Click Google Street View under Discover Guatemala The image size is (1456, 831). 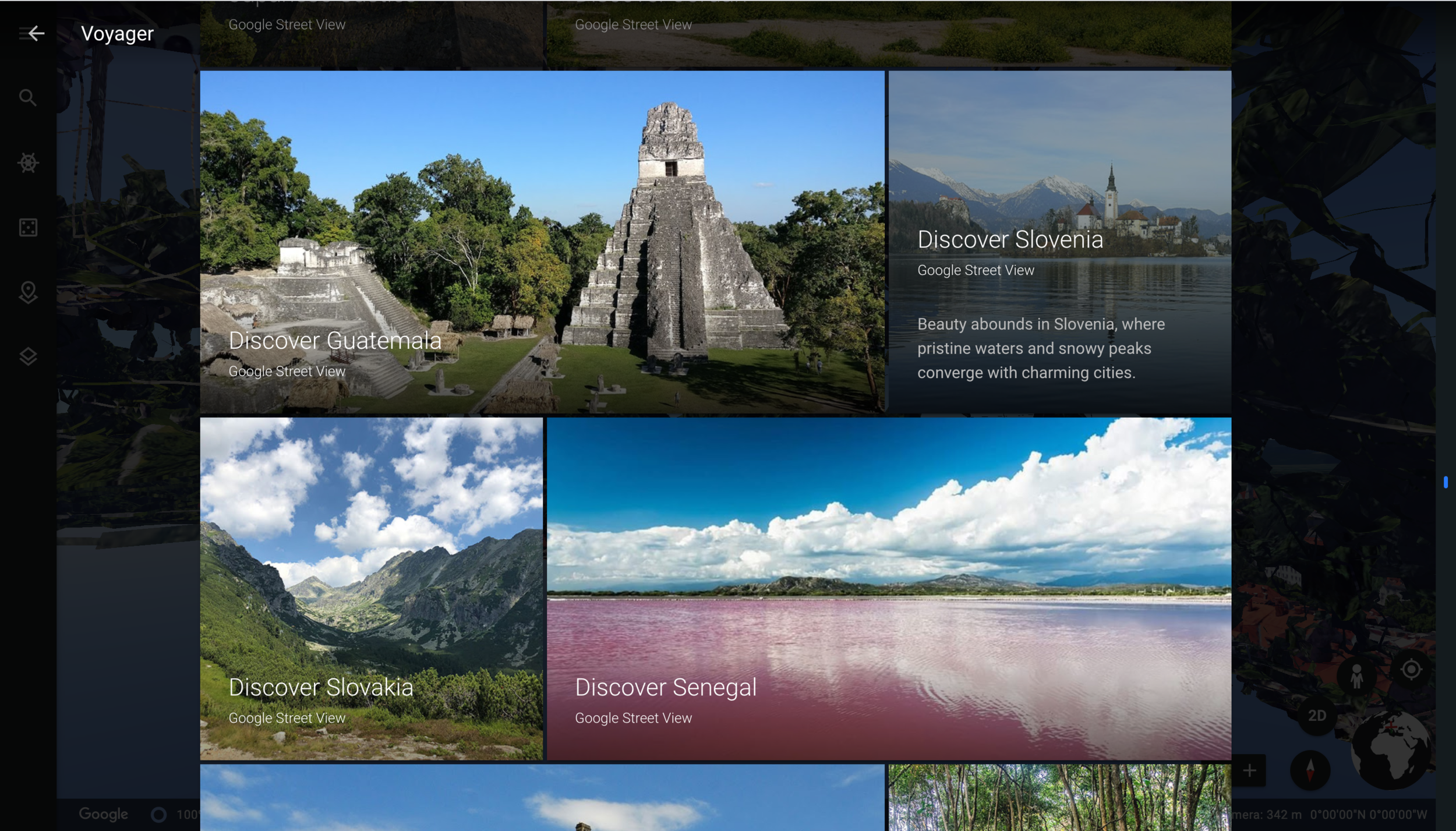[287, 371]
